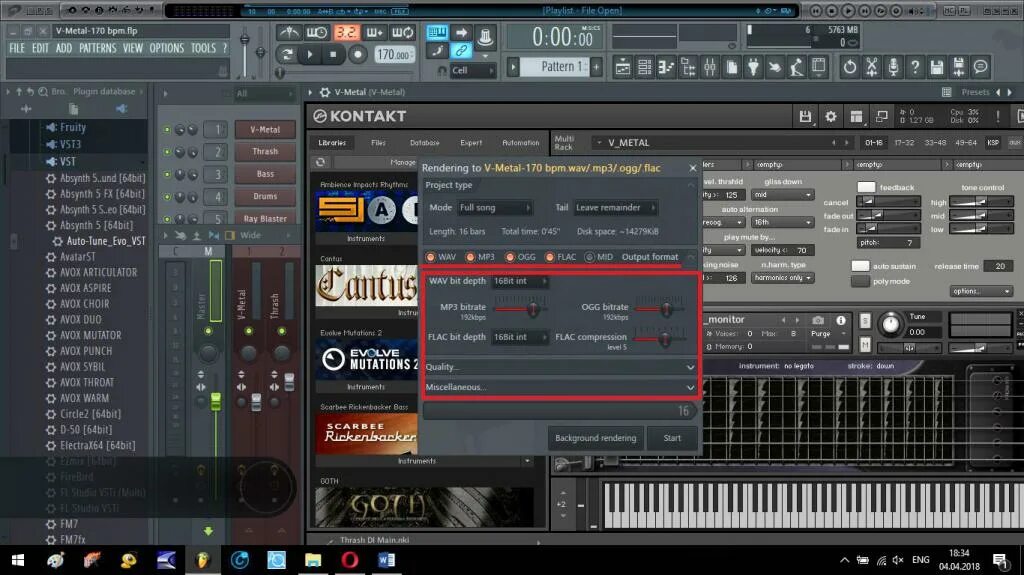Open the options dropdown in Kontakt
1024x575 pixels.
point(981,291)
